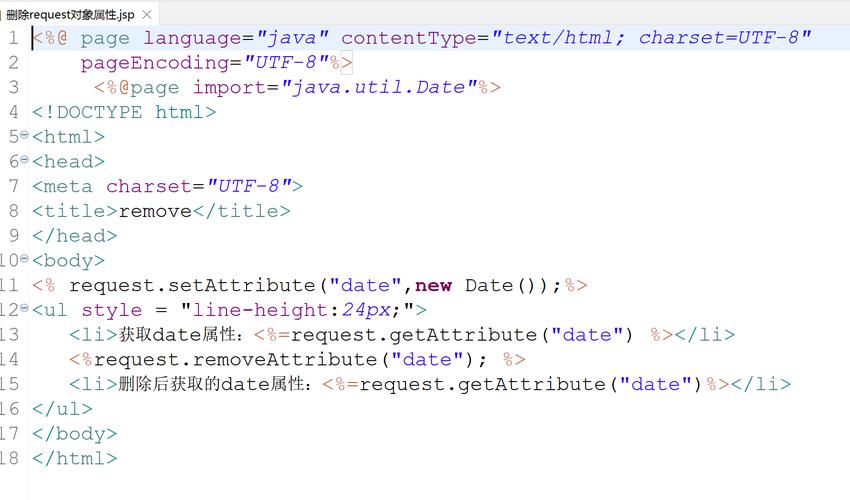Click 'request.removeAttribute' on line 14

[235, 359]
